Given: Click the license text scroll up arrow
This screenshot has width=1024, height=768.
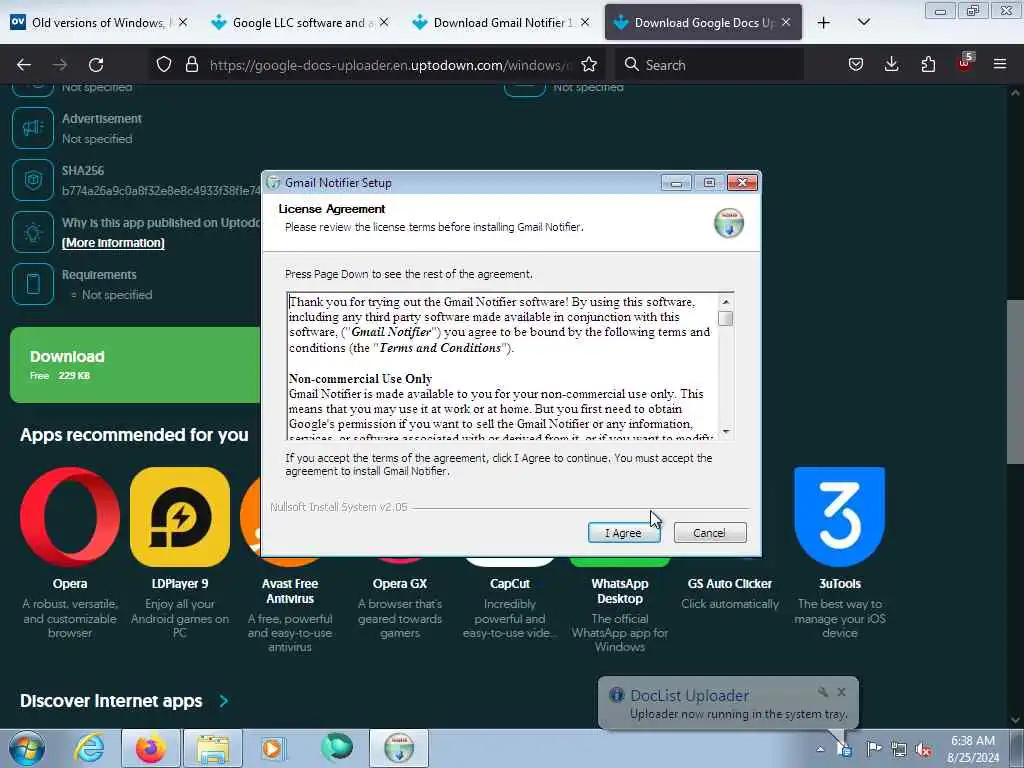Looking at the screenshot, I should 725,302.
